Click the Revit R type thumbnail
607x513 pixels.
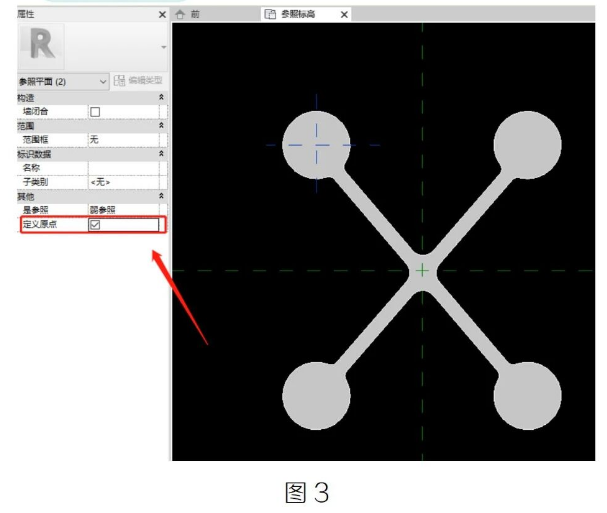(x=41, y=47)
